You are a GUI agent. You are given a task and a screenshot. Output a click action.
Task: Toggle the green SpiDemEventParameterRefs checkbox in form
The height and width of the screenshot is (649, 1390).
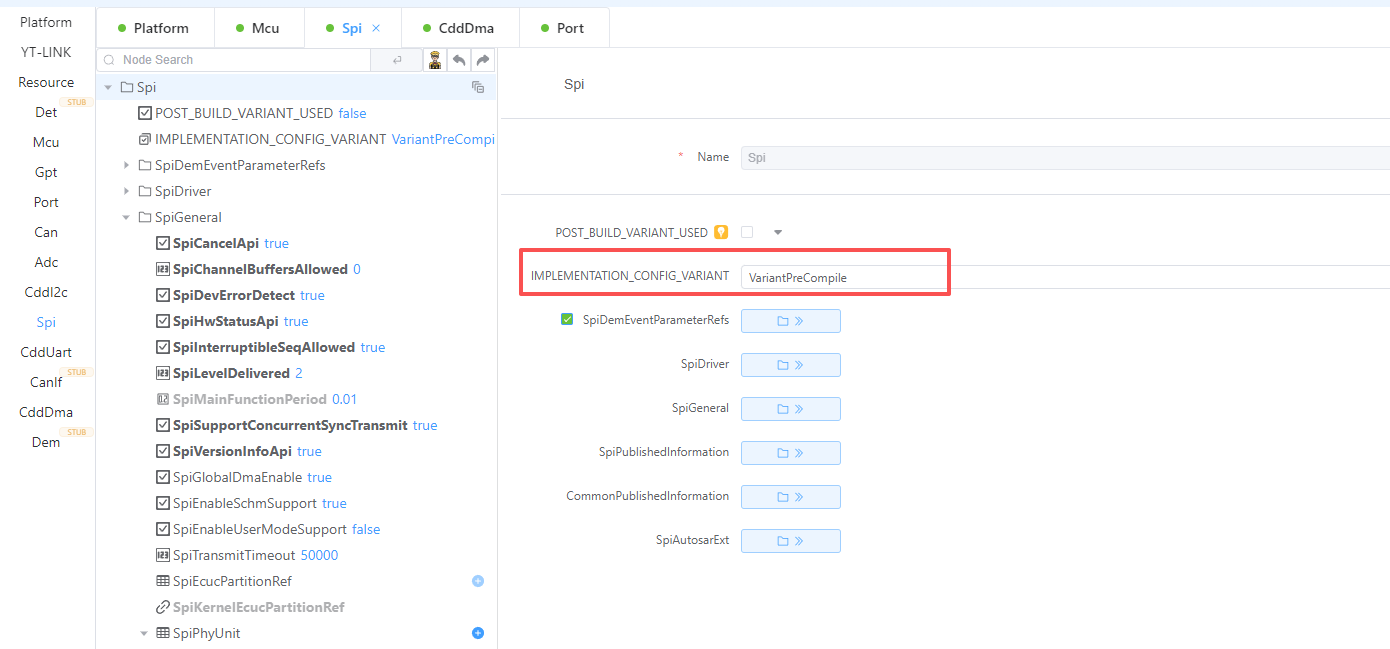click(567, 320)
